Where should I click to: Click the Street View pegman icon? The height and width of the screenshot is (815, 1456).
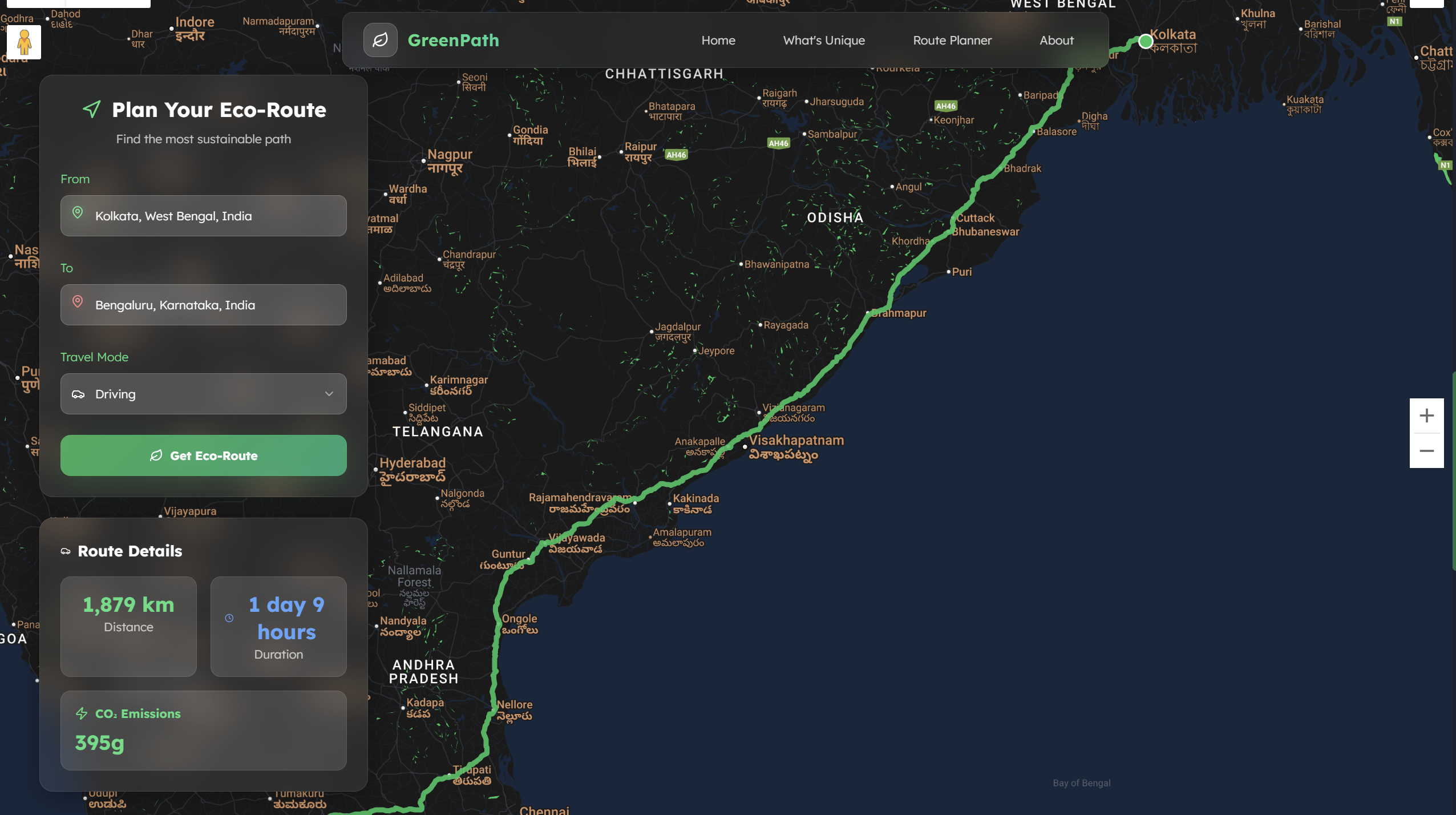tap(24, 42)
